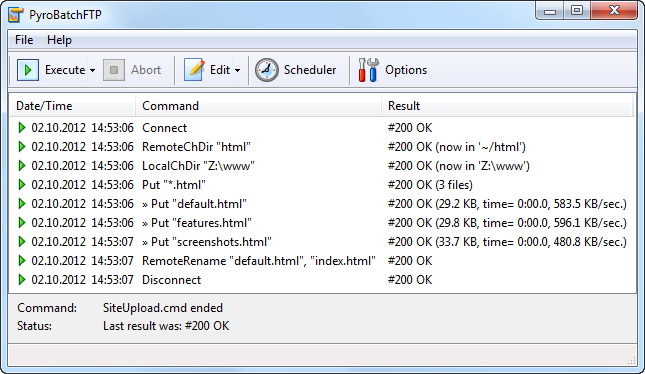This screenshot has width=645, height=374.
Task: Click the result showing 480.8 KB/sec.
Action: tap(507, 242)
